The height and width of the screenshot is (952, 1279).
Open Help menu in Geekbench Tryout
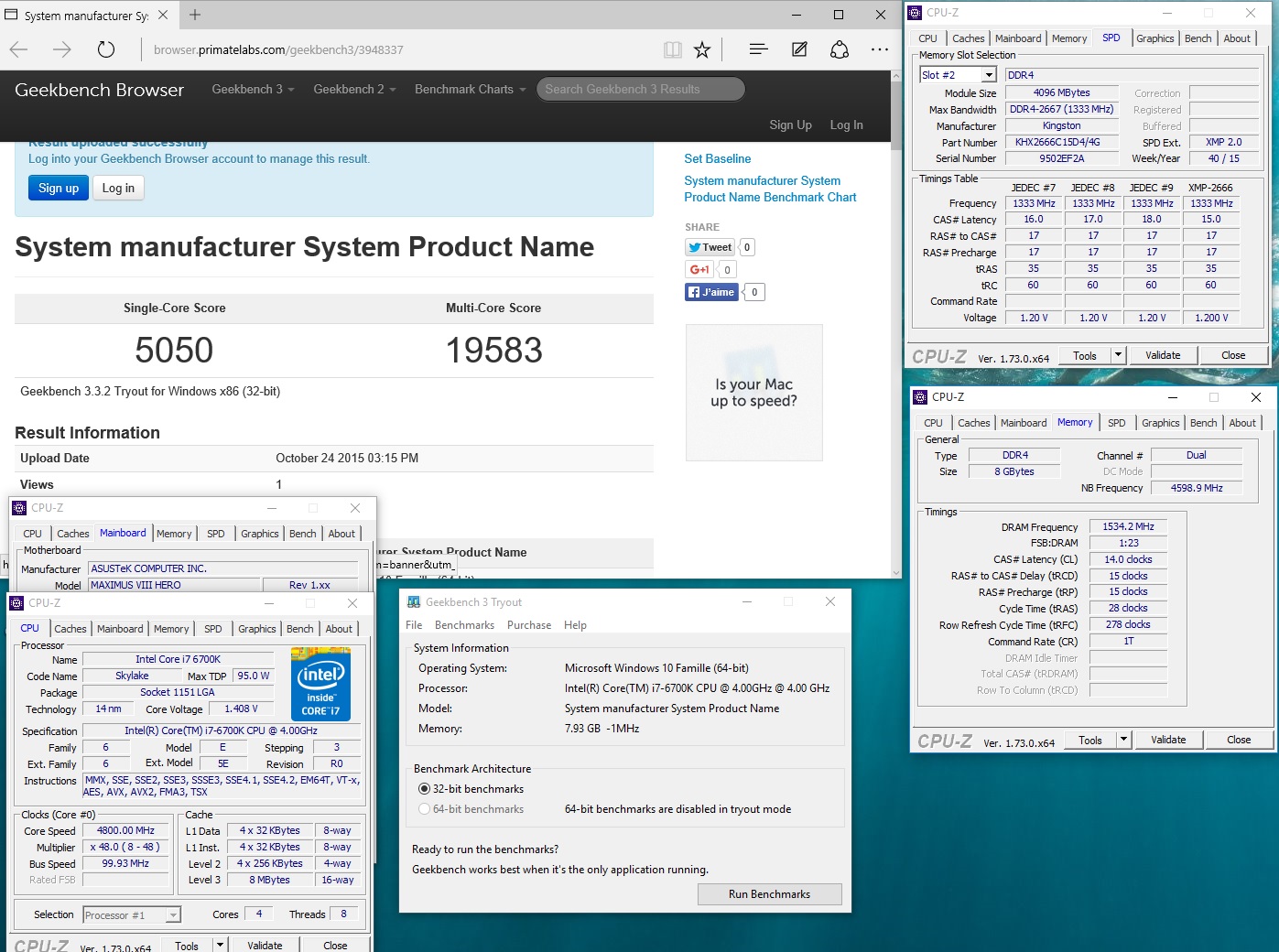coord(575,625)
